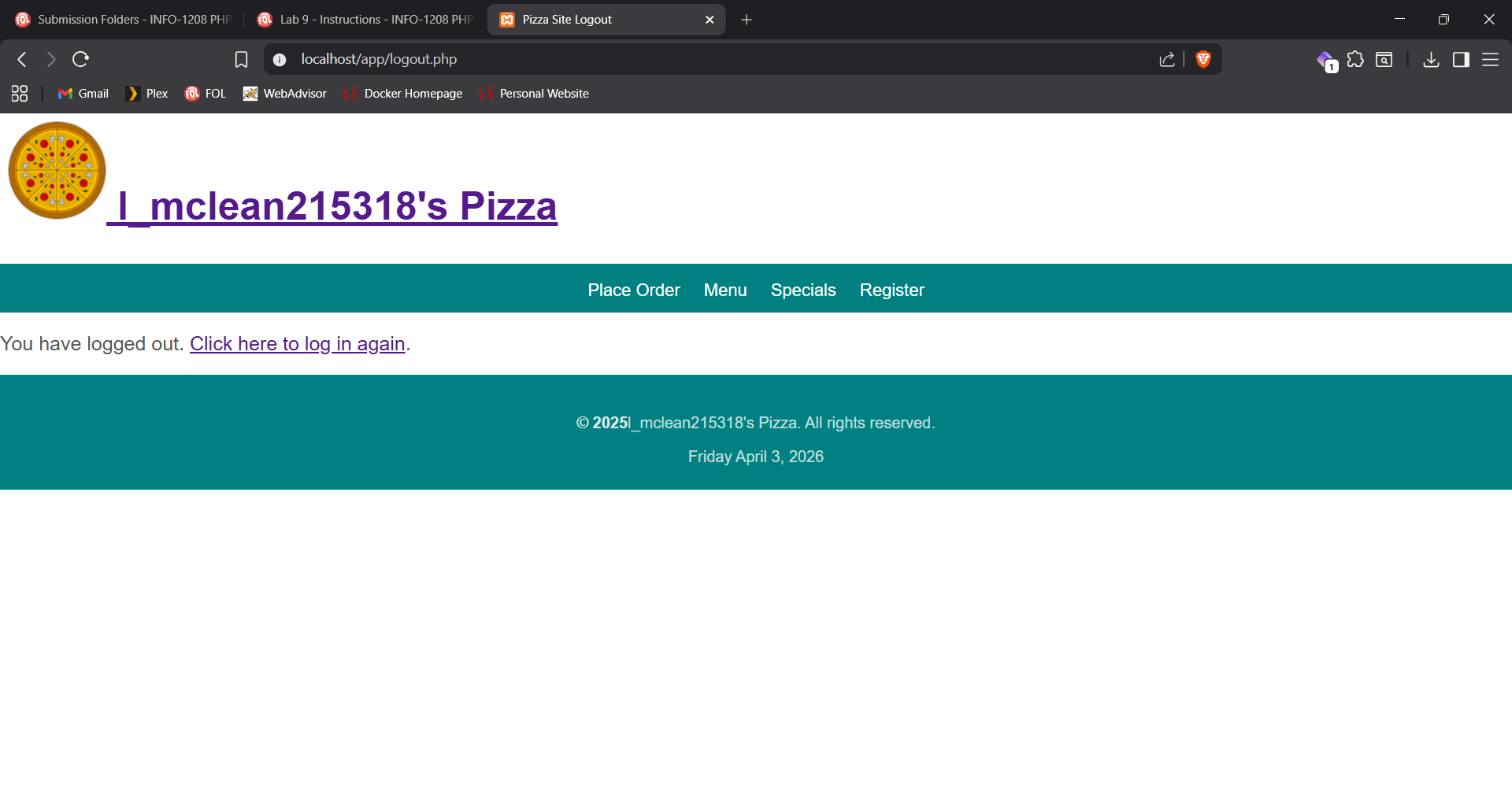Click the Place Order navigation link
1512x803 pixels.
633,290
